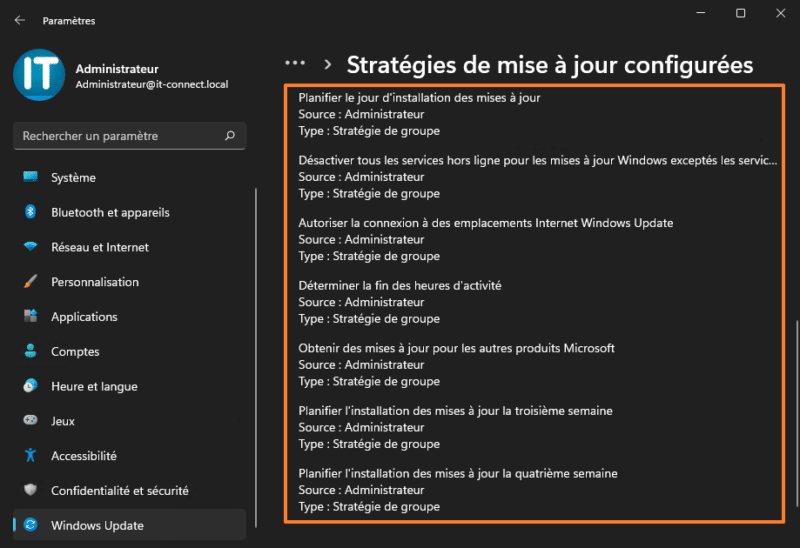
Task: Maximize the Paramètres window
Action: coord(741,13)
